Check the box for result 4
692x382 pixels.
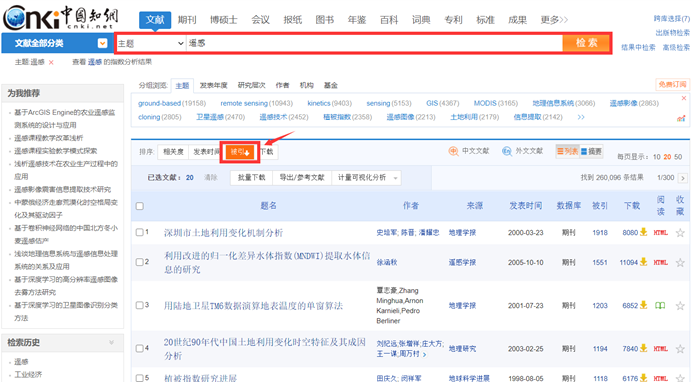[139, 348]
